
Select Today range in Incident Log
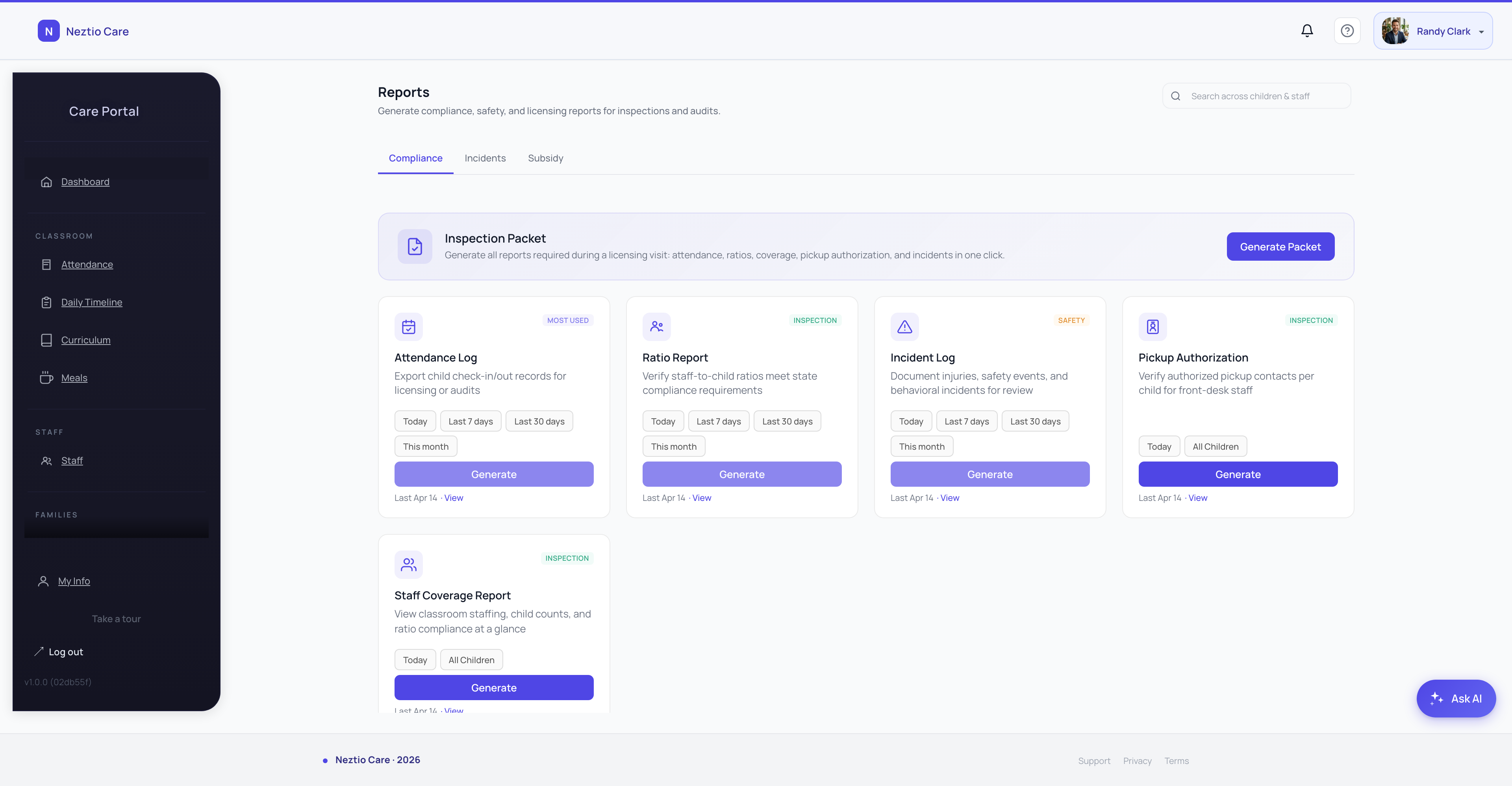[911, 421]
